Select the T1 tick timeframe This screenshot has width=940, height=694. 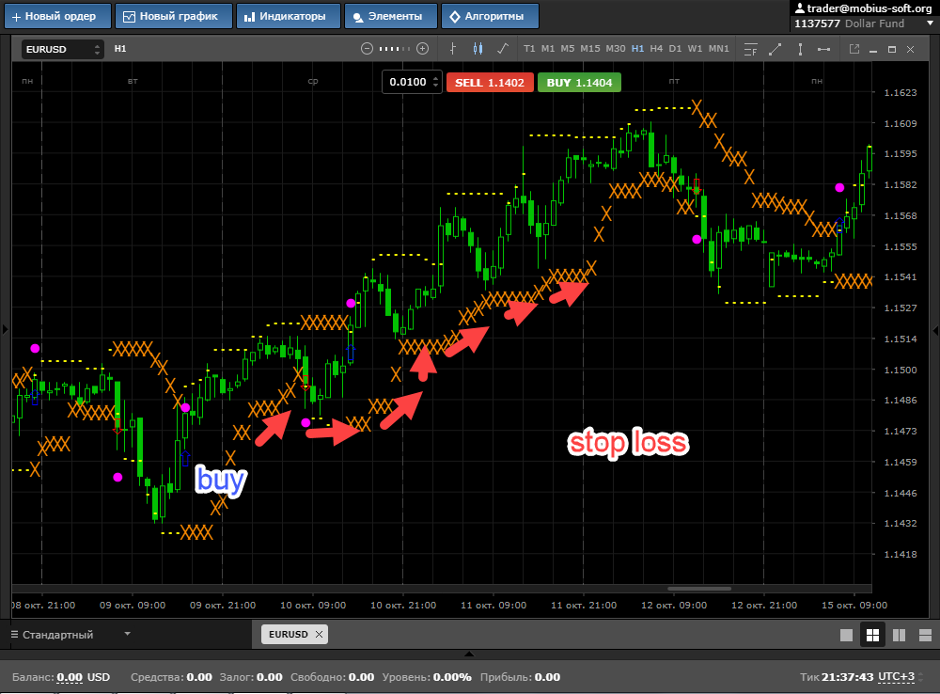click(x=529, y=49)
